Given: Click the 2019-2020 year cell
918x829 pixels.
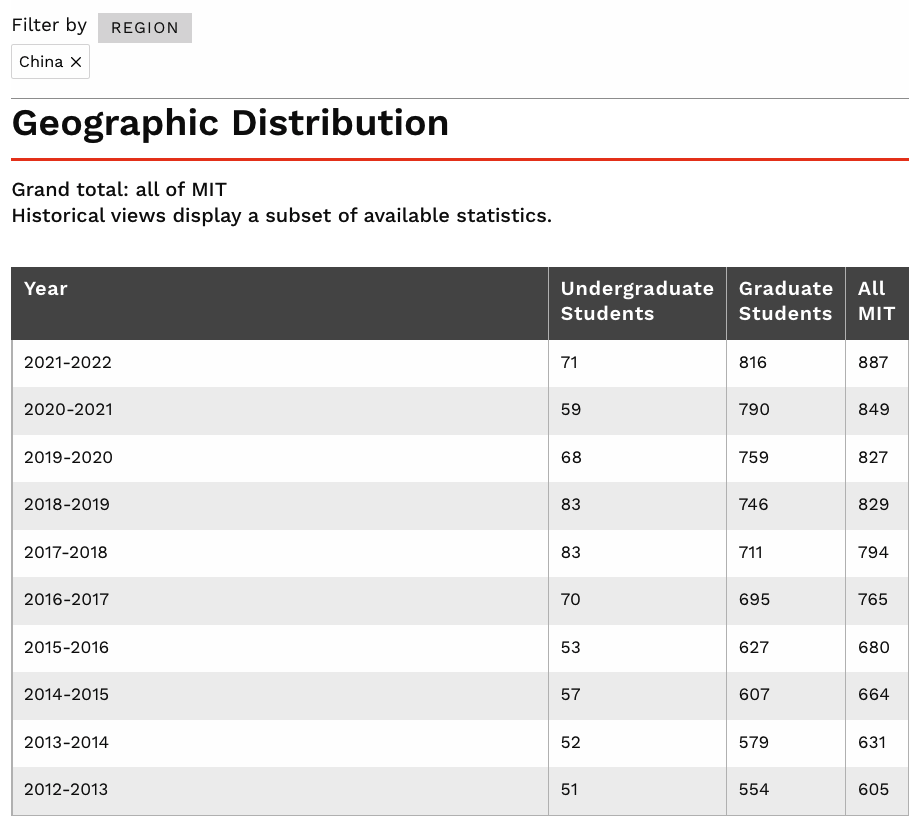Looking at the screenshot, I should [x=68, y=458].
